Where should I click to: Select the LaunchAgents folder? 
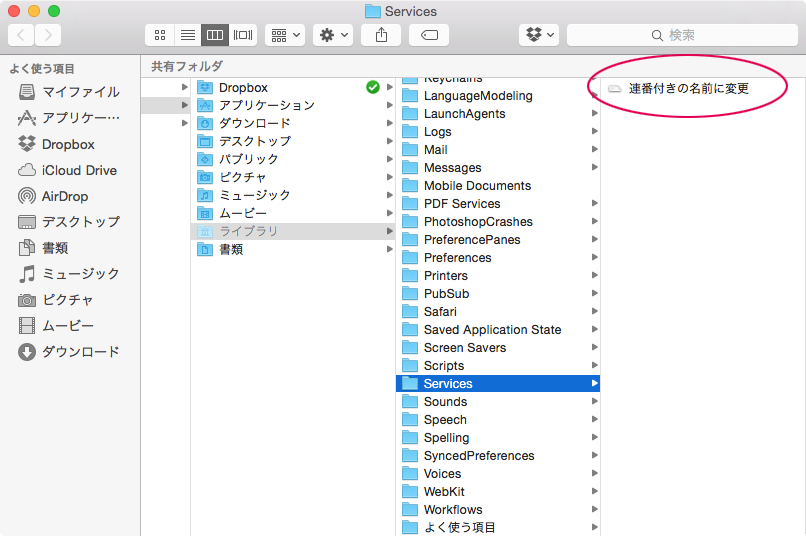coord(498,114)
